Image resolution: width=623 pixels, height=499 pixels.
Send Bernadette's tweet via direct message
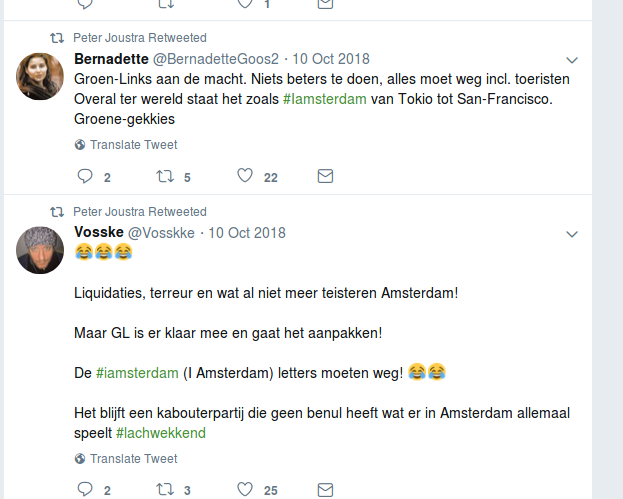click(325, 176)
